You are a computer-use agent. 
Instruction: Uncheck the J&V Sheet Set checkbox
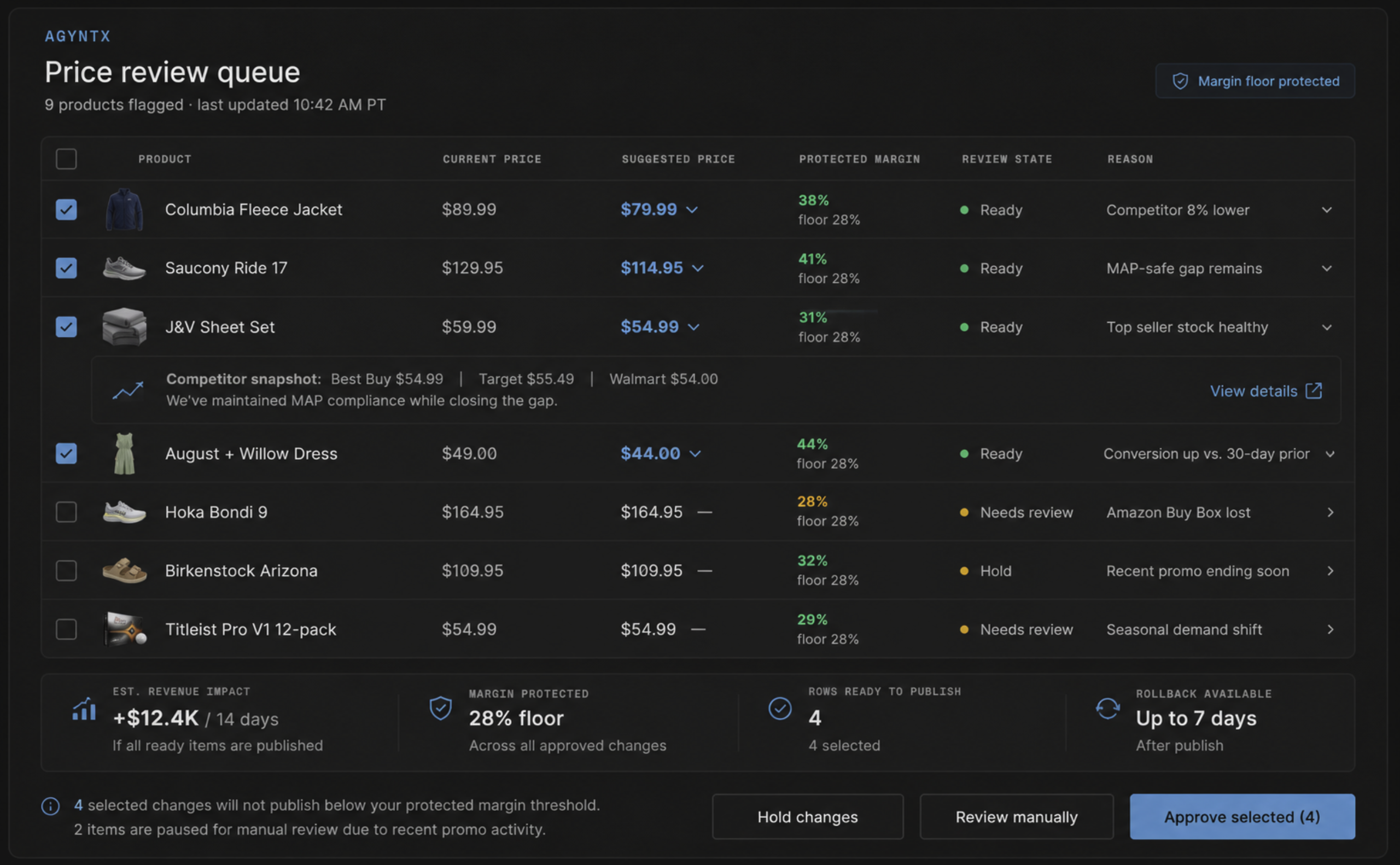point(66,326)
